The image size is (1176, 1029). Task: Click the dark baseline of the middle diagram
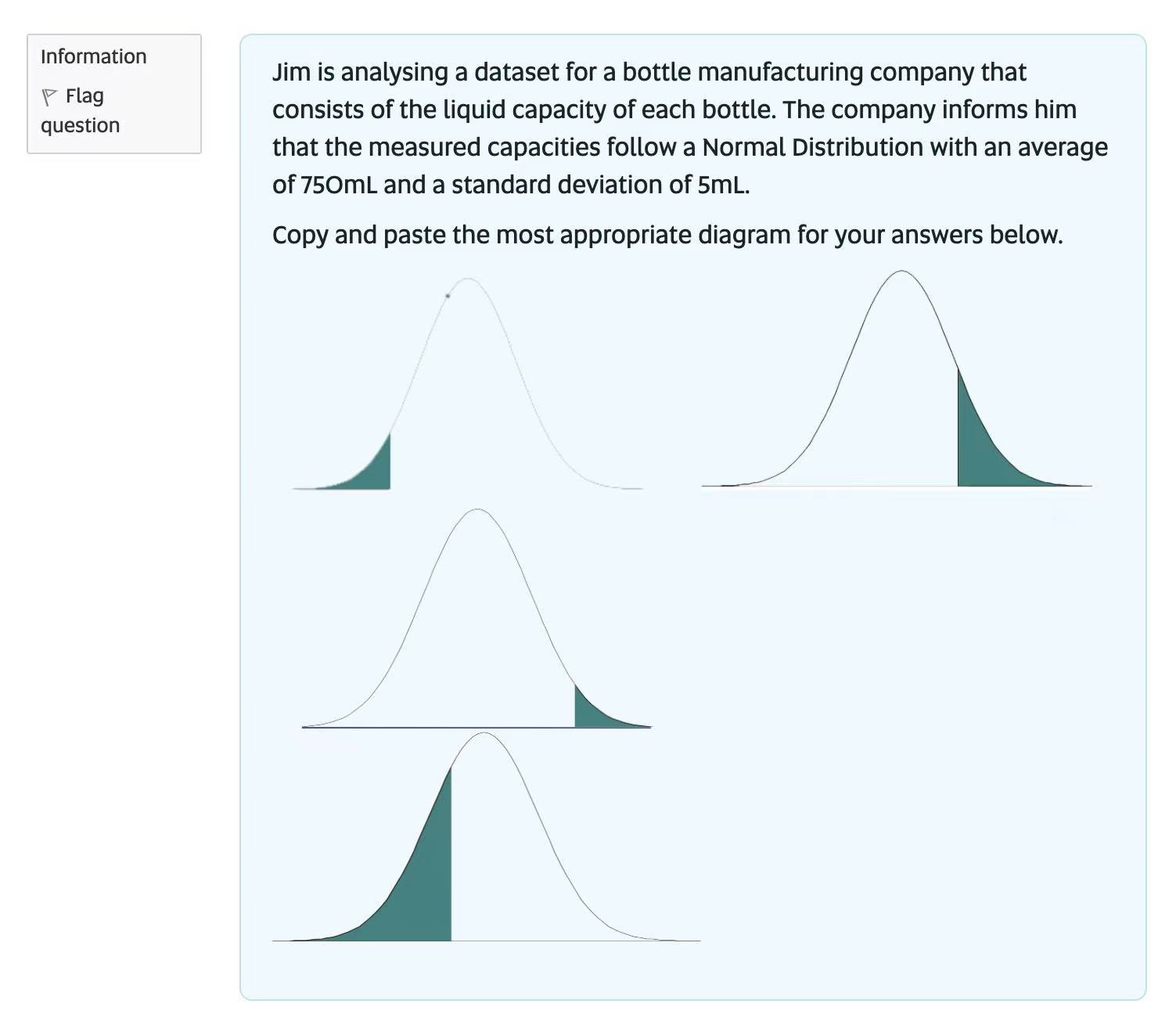pyautogui.click(x=438, y=727)
